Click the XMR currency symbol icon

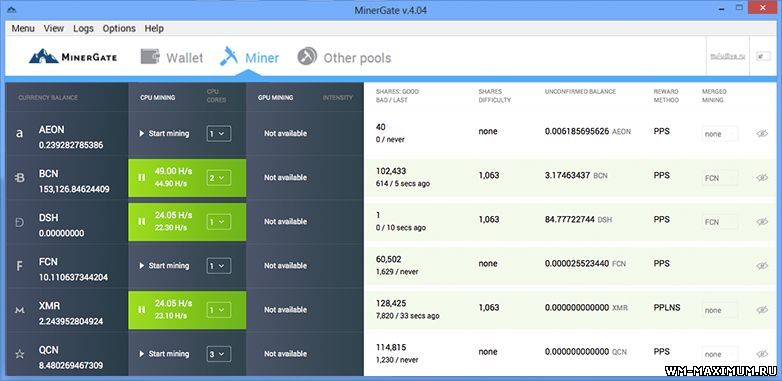click(x=19, y=310)
